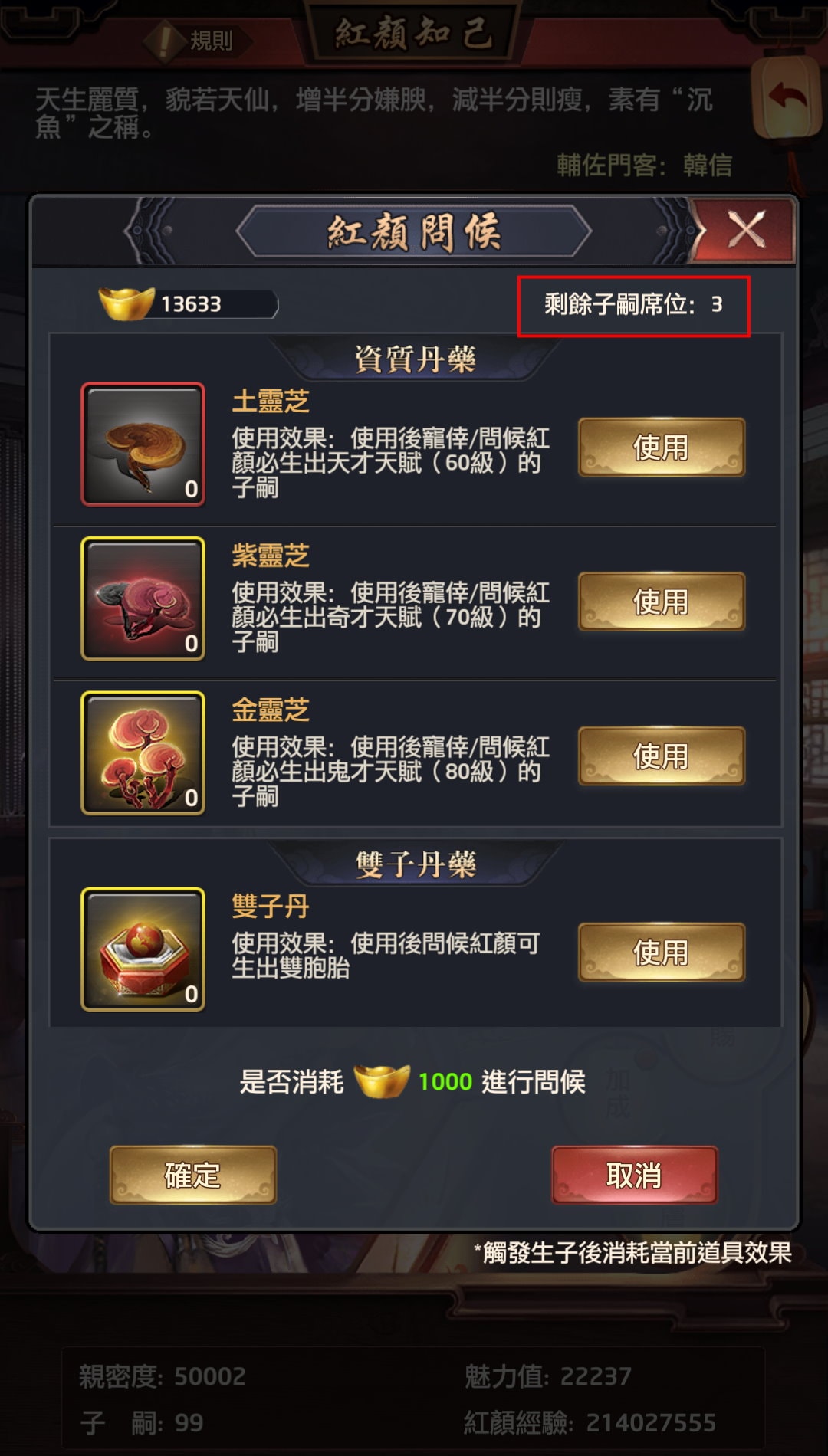Viewport: 828px width, 1456px height.
Task: Click the red back arrow lantern
Action: (787, 97)
